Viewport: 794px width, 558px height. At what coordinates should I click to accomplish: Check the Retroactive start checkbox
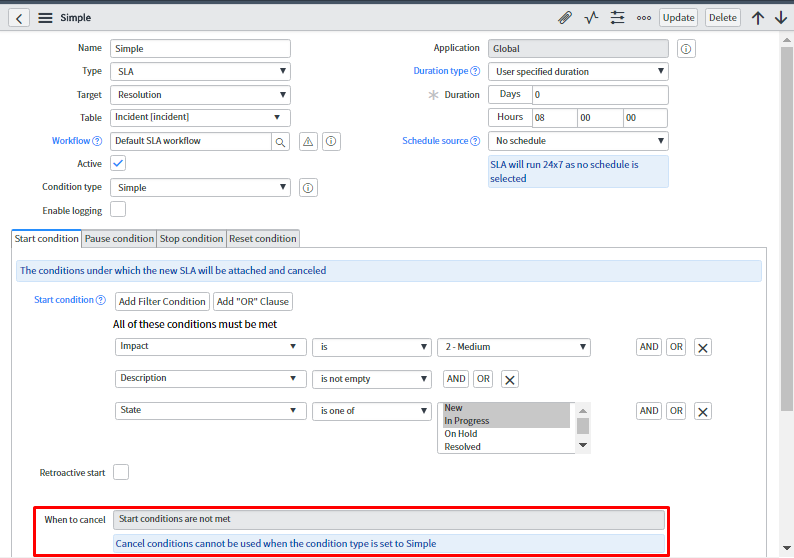(x=121, y=472)
